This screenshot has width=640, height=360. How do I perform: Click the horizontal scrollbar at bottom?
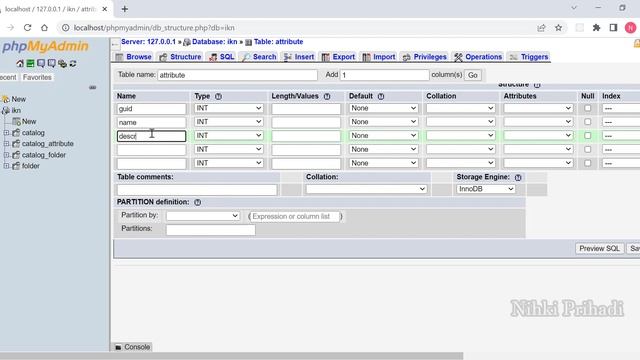[231, 356]
